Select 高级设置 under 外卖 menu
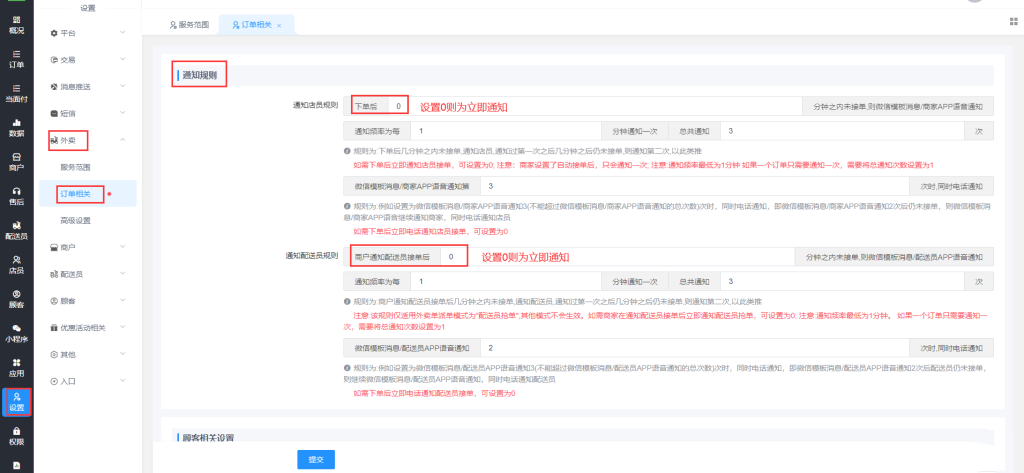 point(76,220)
